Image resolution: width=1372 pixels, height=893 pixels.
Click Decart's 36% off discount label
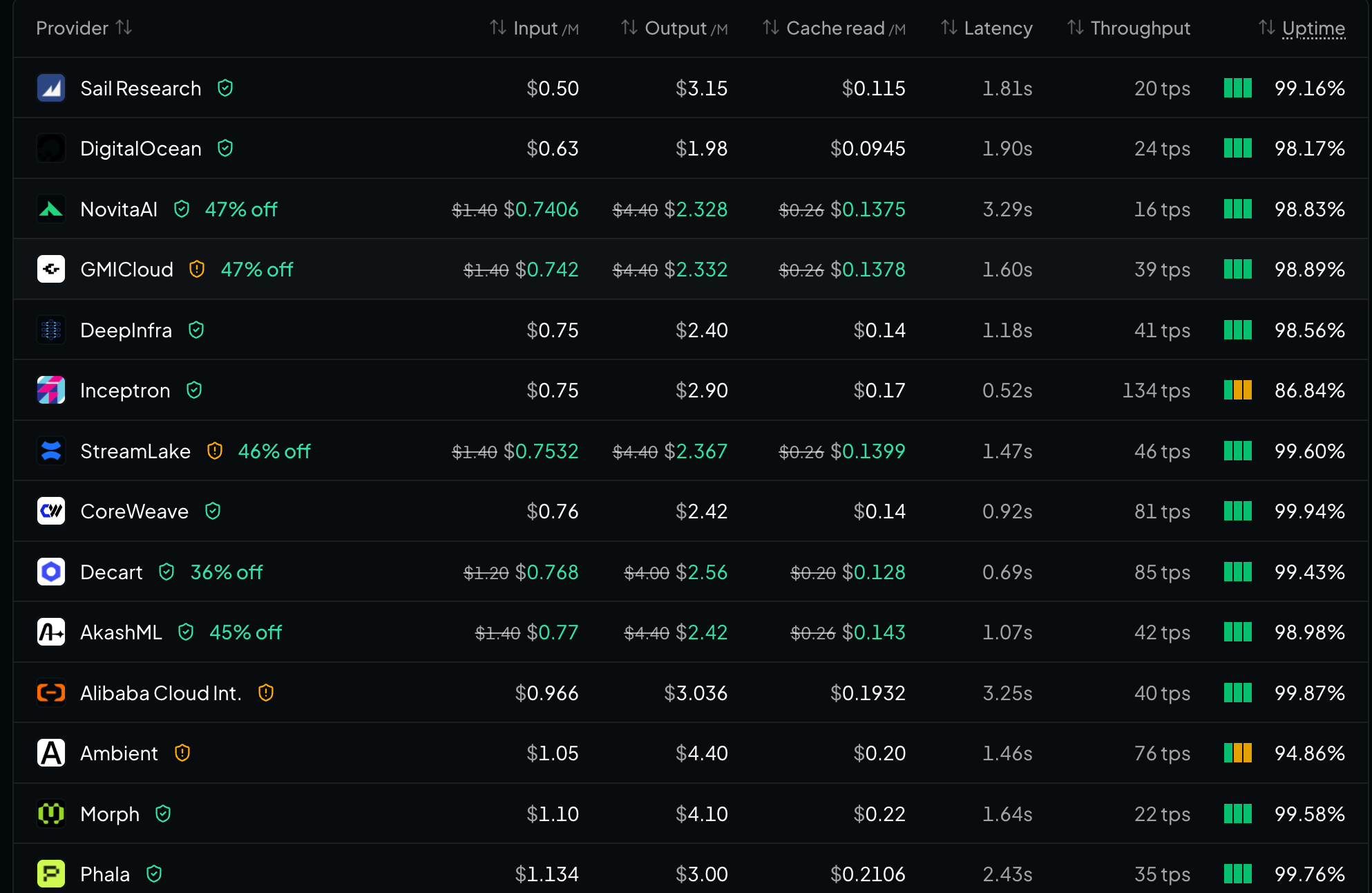227,572
